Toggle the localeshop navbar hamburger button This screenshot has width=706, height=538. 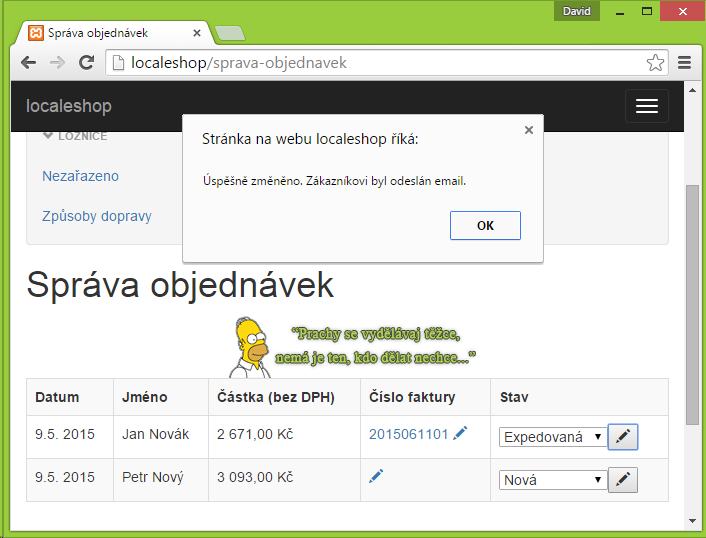tap(647, 106)
